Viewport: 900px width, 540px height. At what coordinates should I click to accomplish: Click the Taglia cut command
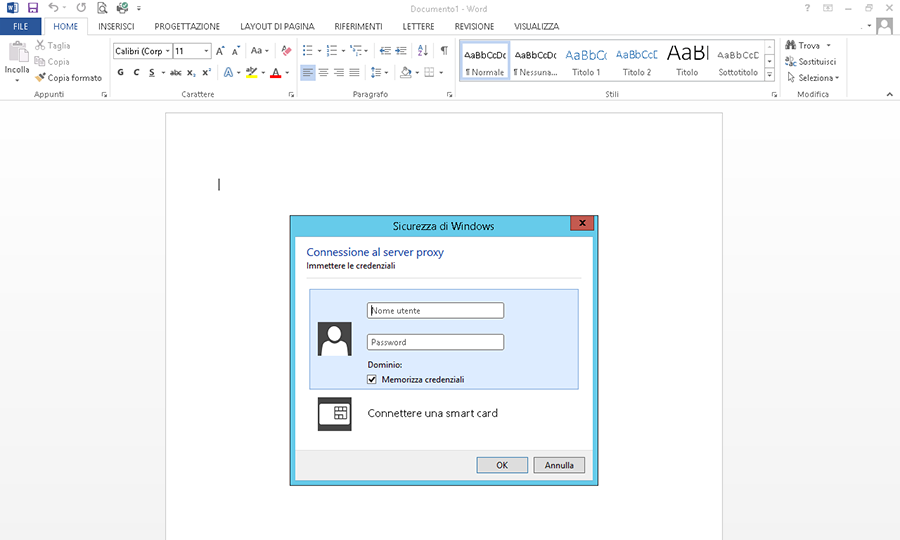tap(53, 45)
